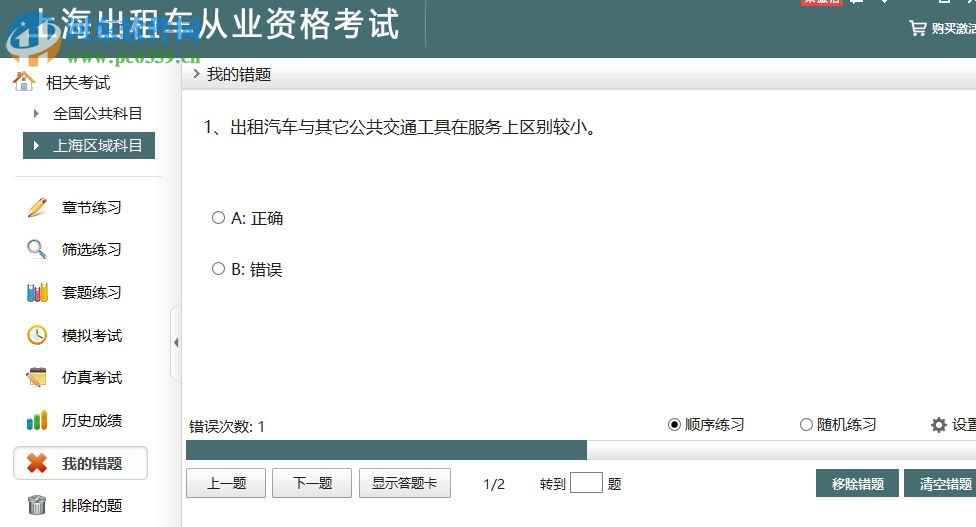Click the red X icon for 我的错题
The height and width of the screenshot is (527, 976).
tap(37, 463)
